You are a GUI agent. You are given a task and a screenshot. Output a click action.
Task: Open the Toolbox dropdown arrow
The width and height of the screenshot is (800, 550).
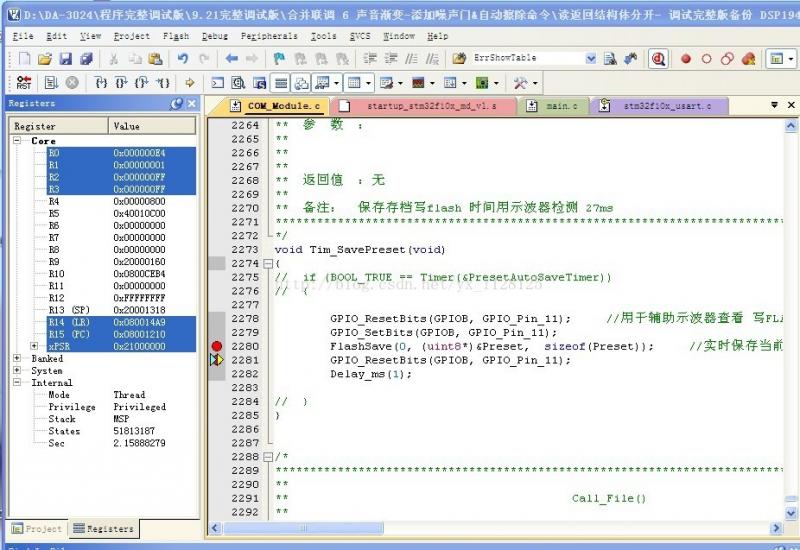coord(535,83)
